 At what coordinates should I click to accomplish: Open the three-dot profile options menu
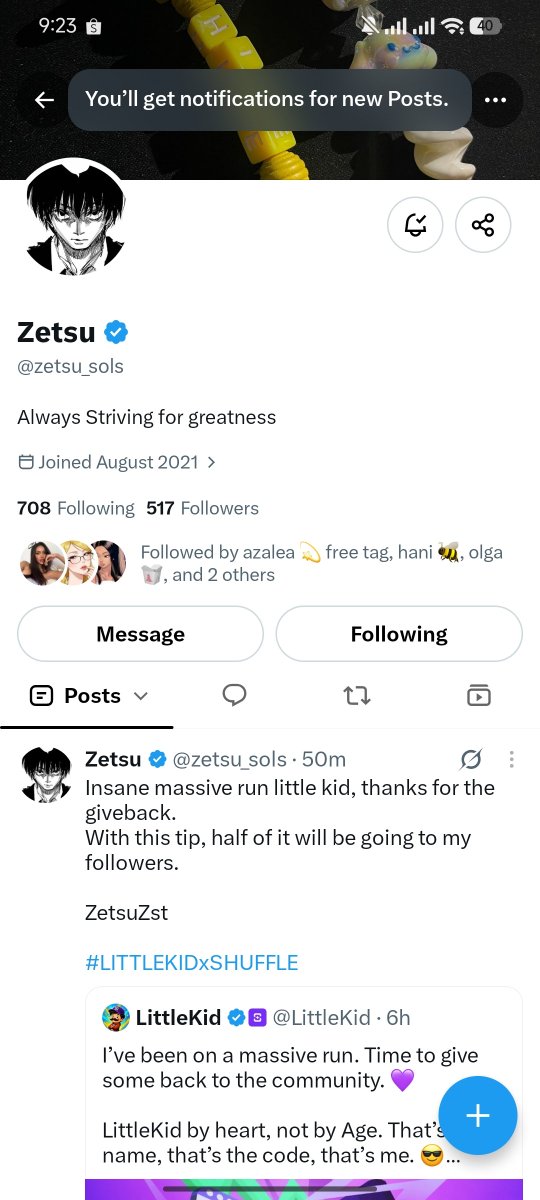(495, 100)
